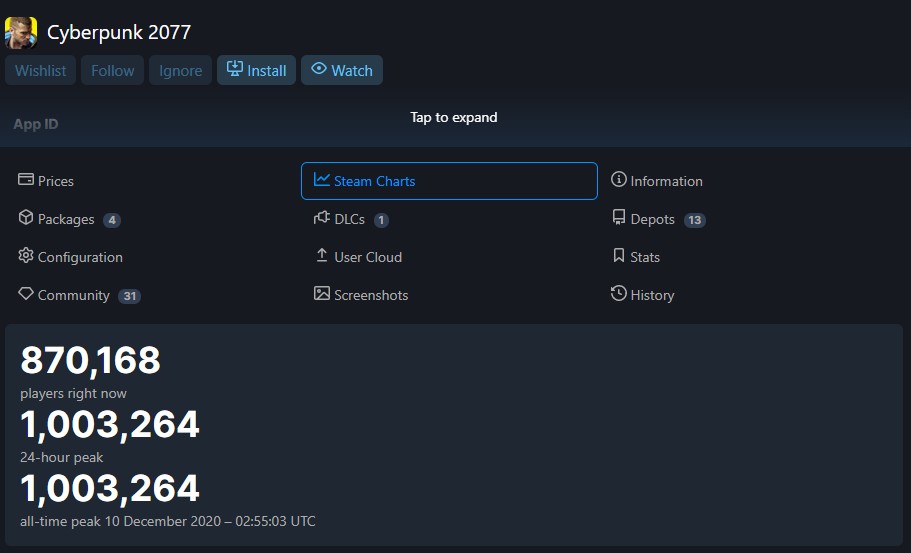Click the all-time peak date text
Image resolution: width=911 pixels, height=553 pixels.
(168, 521)
